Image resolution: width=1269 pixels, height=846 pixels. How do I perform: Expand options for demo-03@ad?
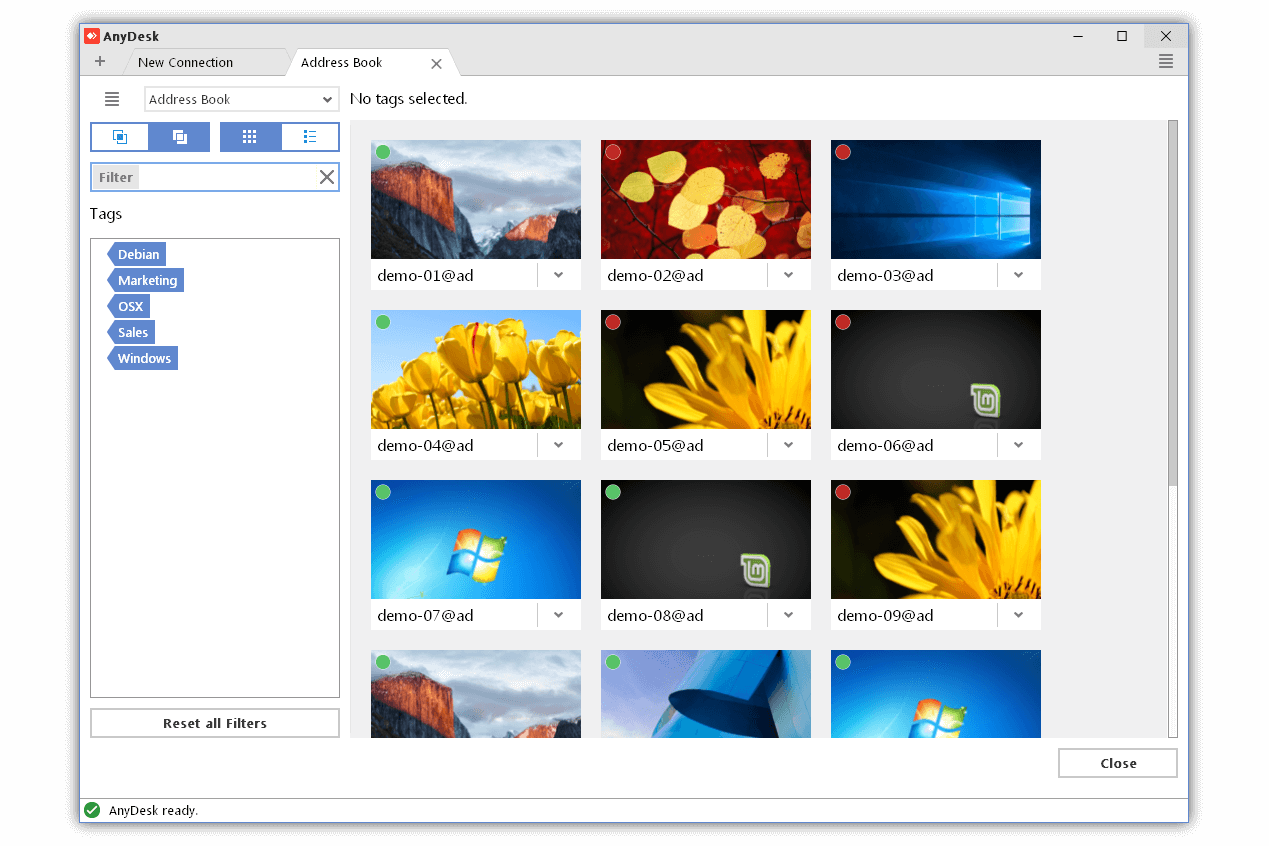tap(1019, 275)
